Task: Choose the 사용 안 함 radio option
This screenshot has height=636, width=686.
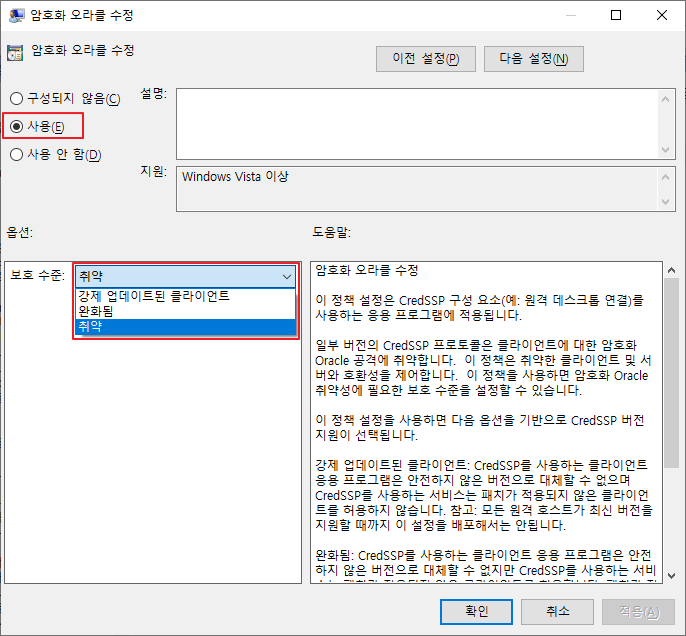Action: [x=16, y=154]
